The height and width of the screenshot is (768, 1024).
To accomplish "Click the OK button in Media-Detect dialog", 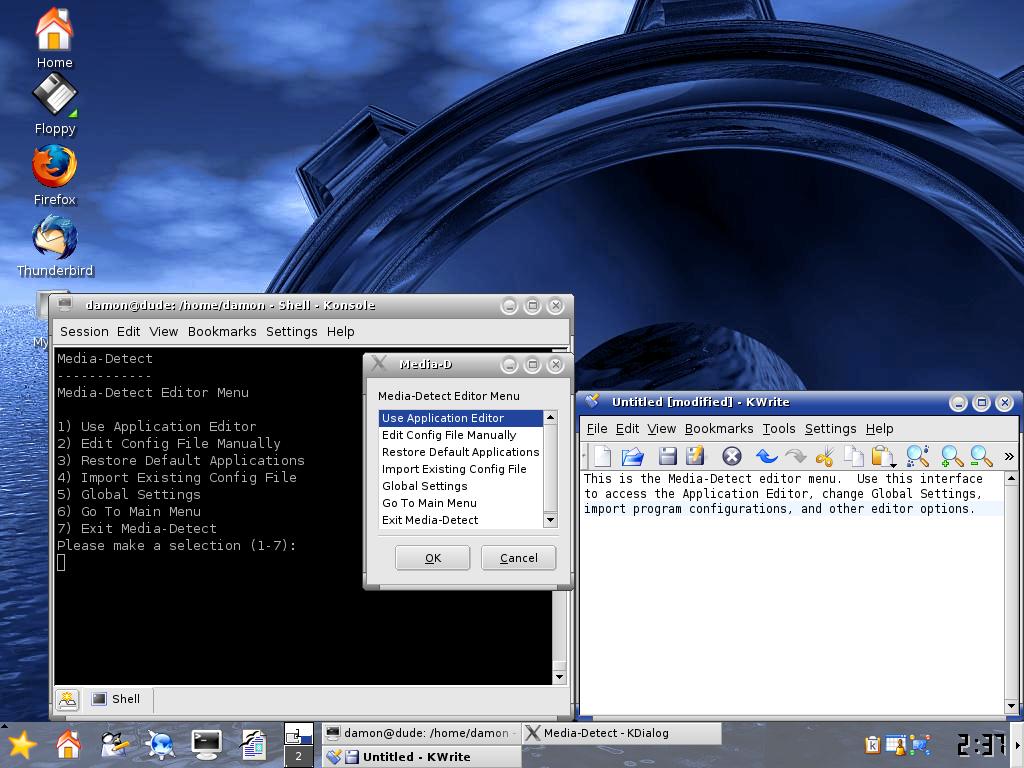I will (x=432, y=558).
